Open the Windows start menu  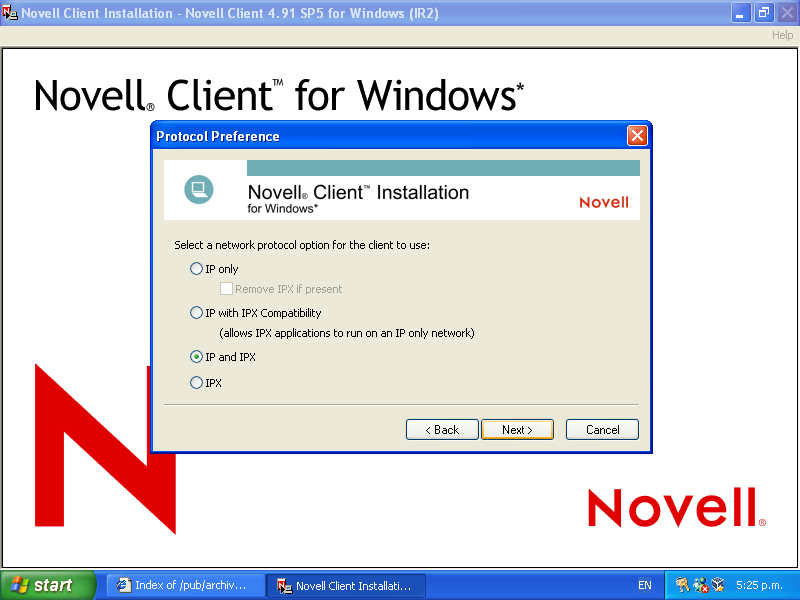[x=47, y=585]
